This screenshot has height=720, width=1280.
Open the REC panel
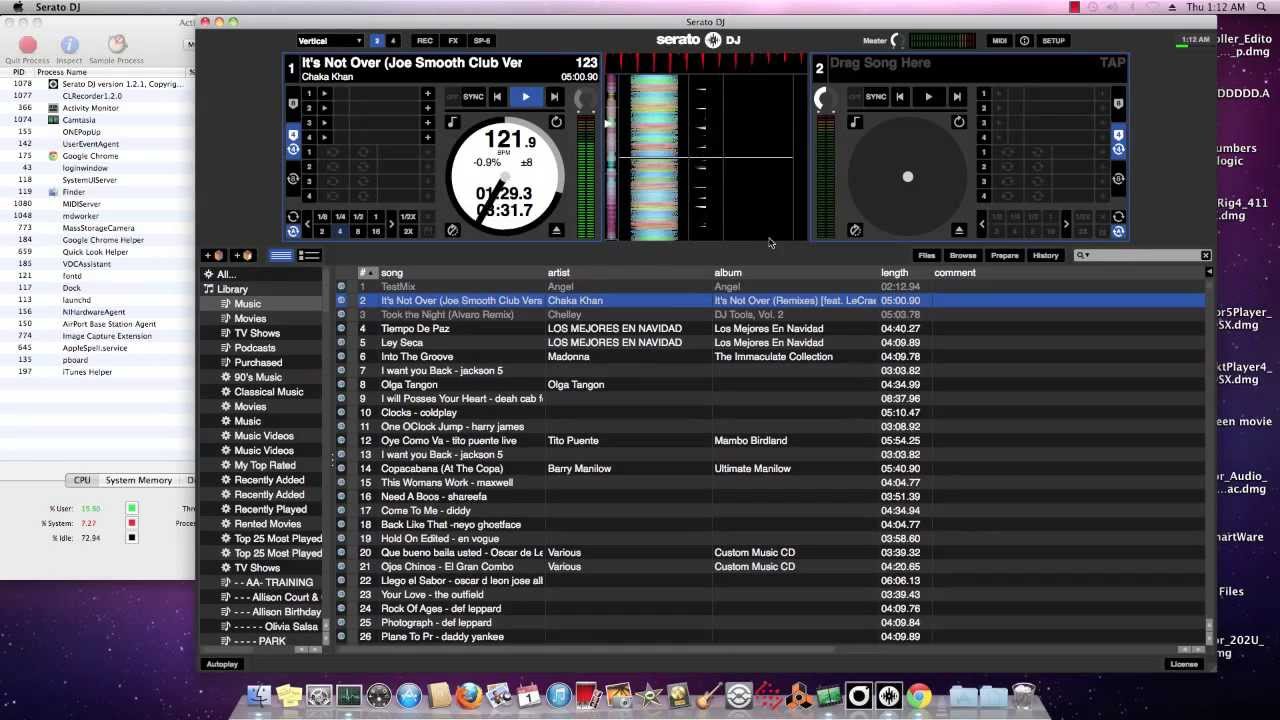[425, 41]
